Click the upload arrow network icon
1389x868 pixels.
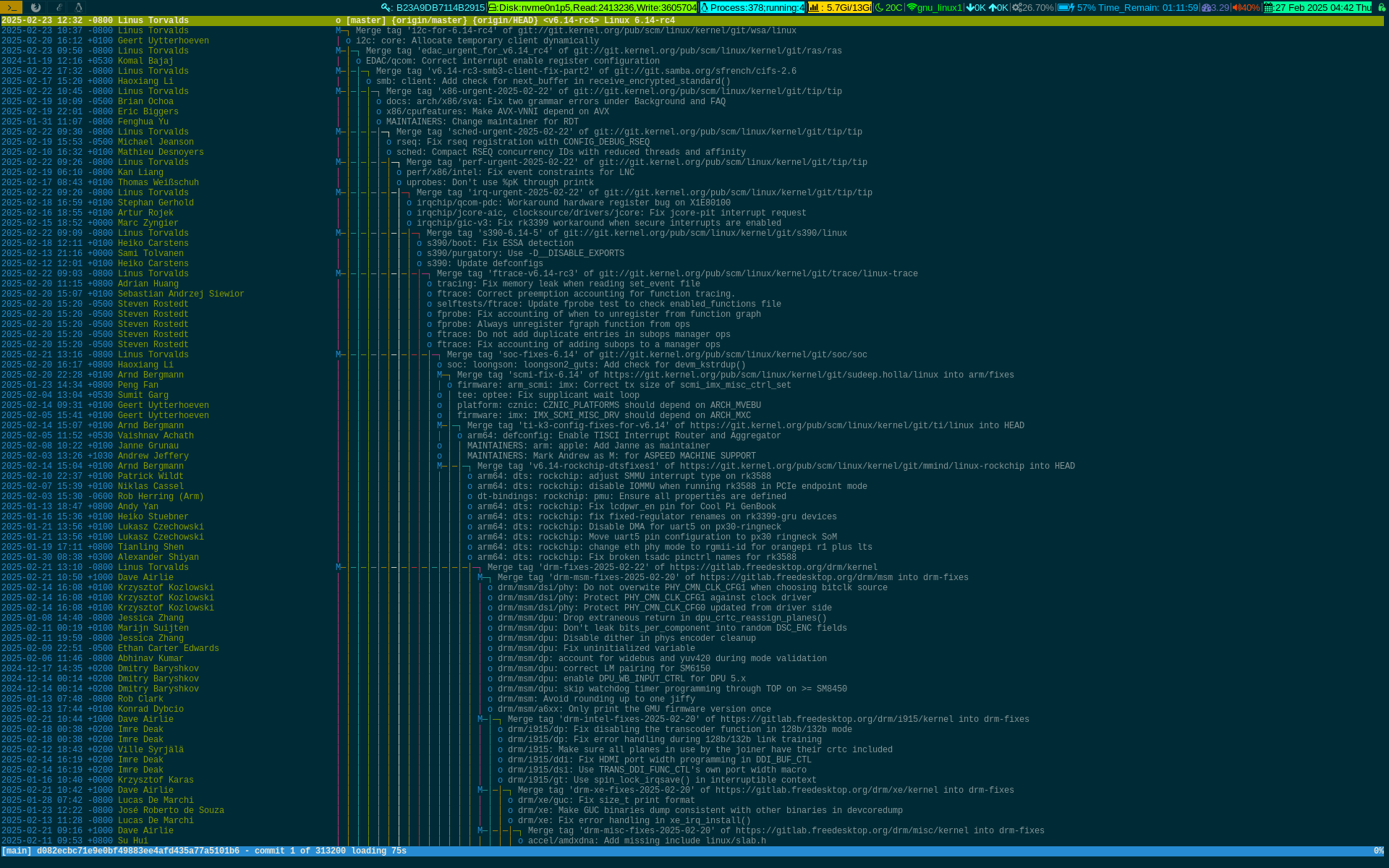pos(993,7)
